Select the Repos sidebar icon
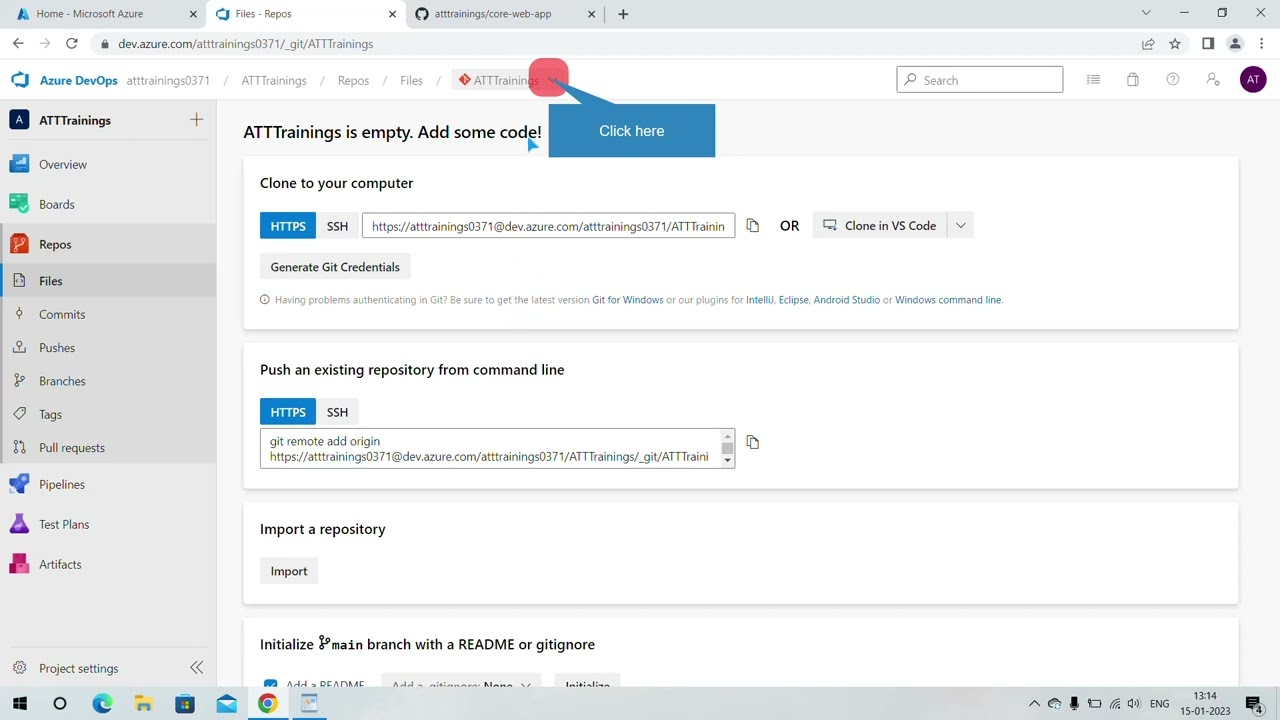 19,244
